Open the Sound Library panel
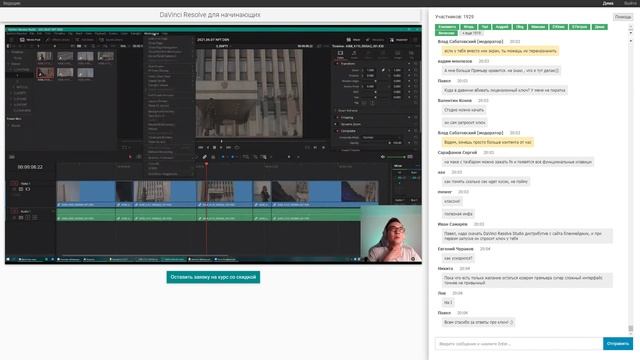 pos(111,40)
